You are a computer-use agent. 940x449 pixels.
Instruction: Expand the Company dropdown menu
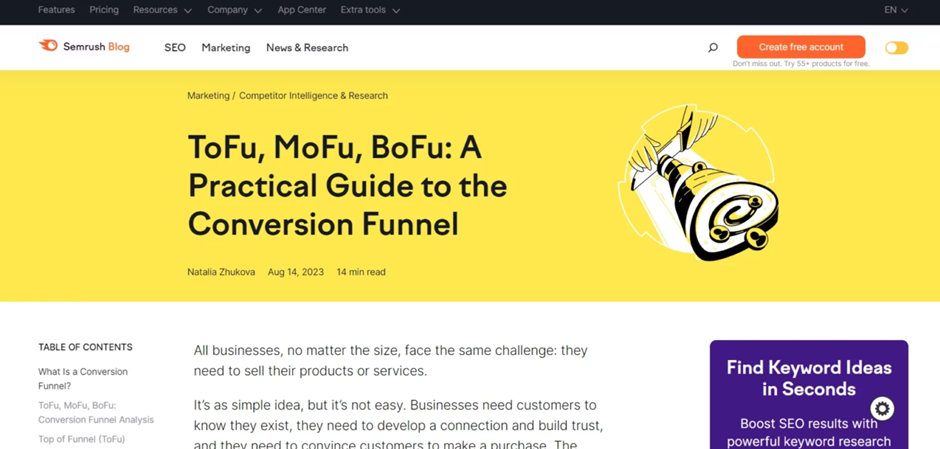pos(235,10)
